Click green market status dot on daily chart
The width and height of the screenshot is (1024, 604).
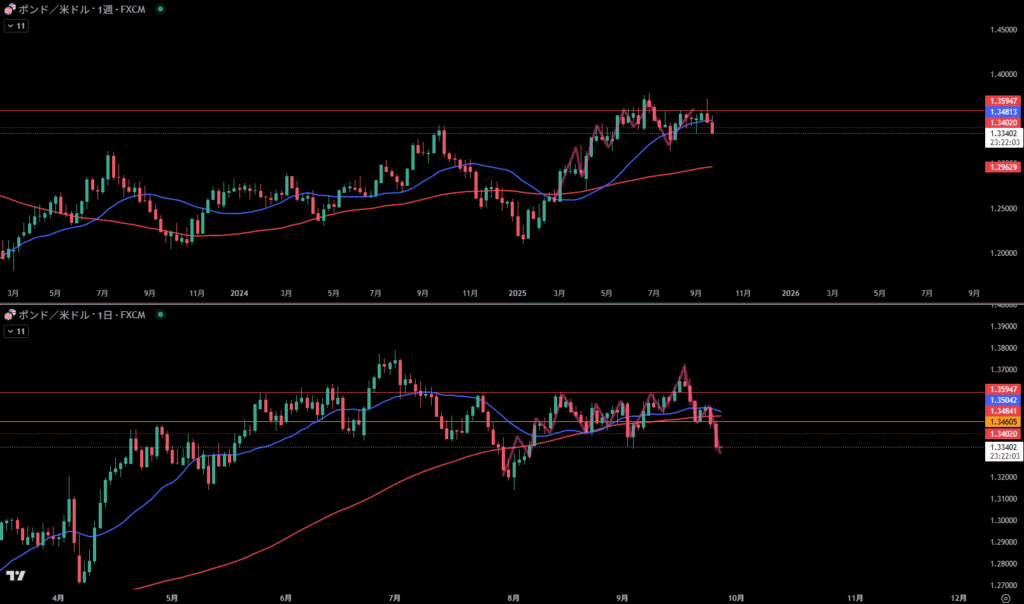[x=161, y=314]
